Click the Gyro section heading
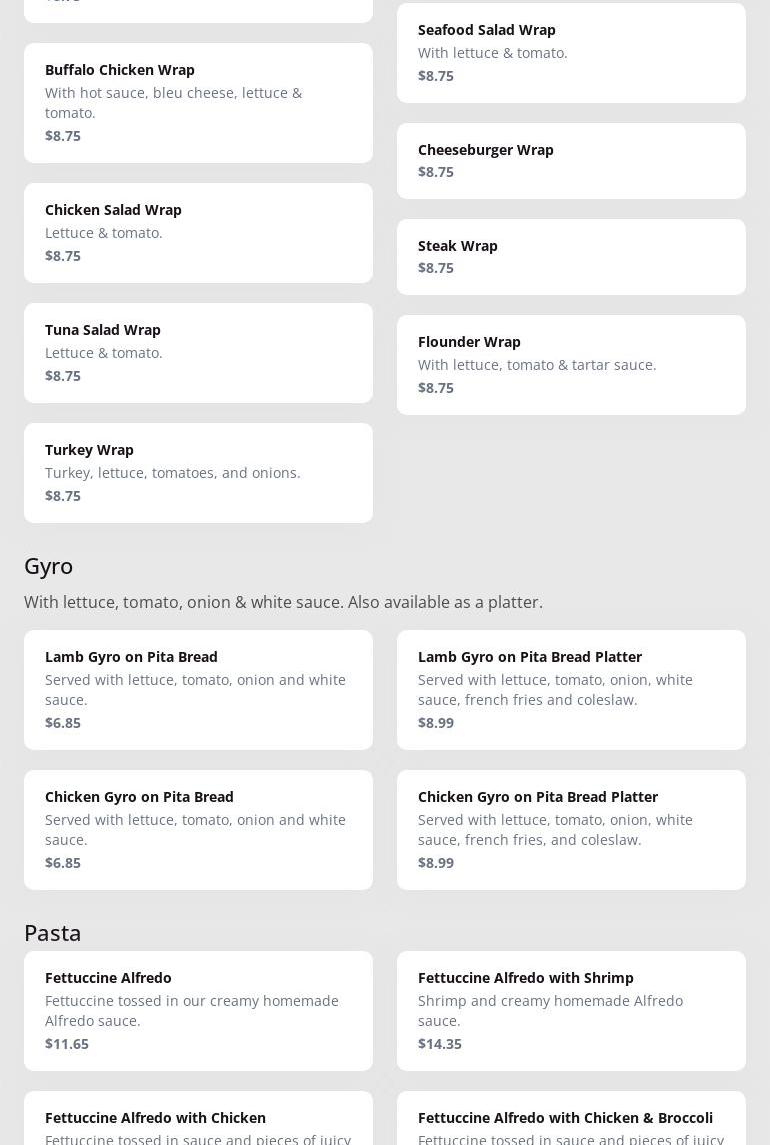 coord(49,566)
